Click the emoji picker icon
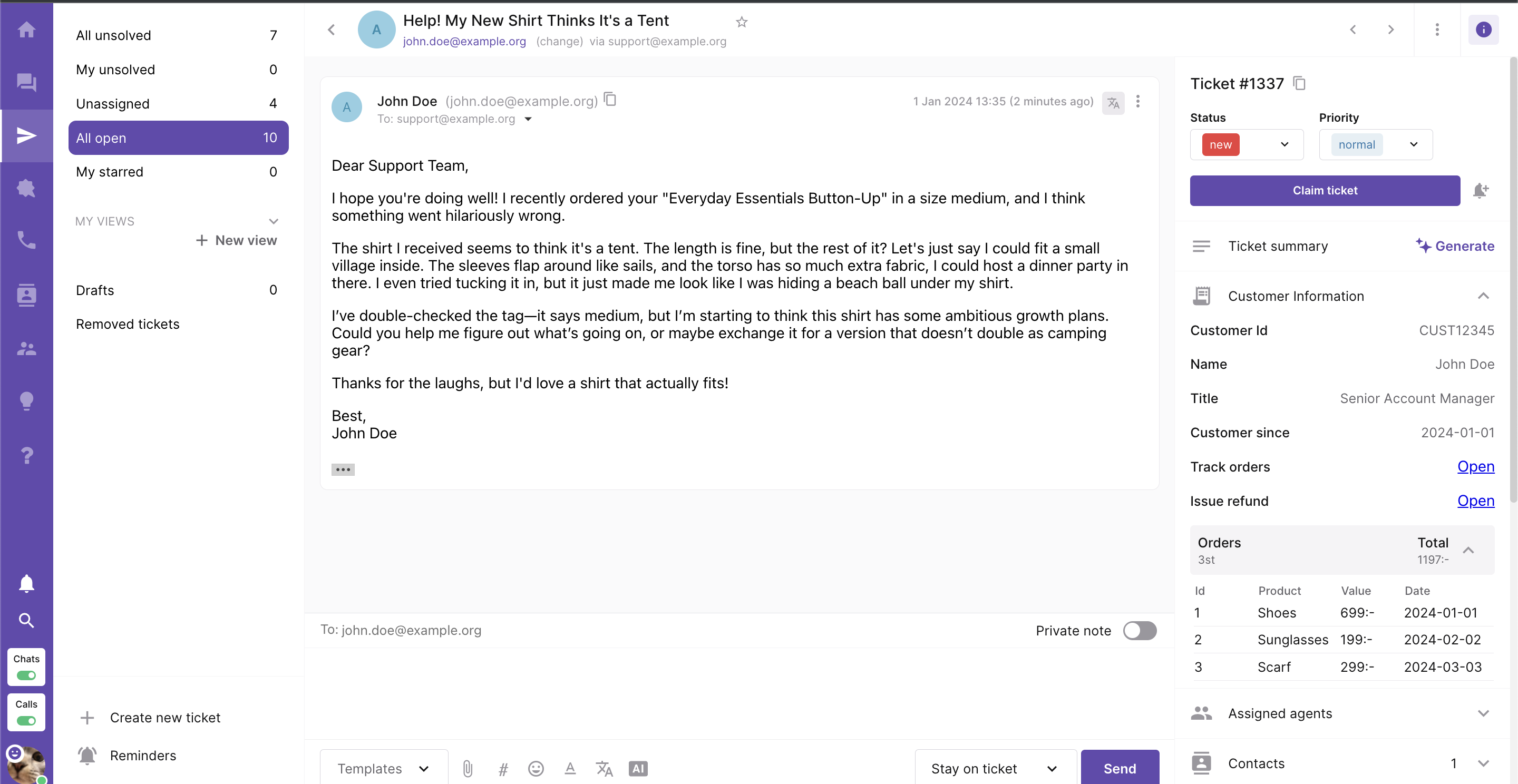 coord(536,768)
